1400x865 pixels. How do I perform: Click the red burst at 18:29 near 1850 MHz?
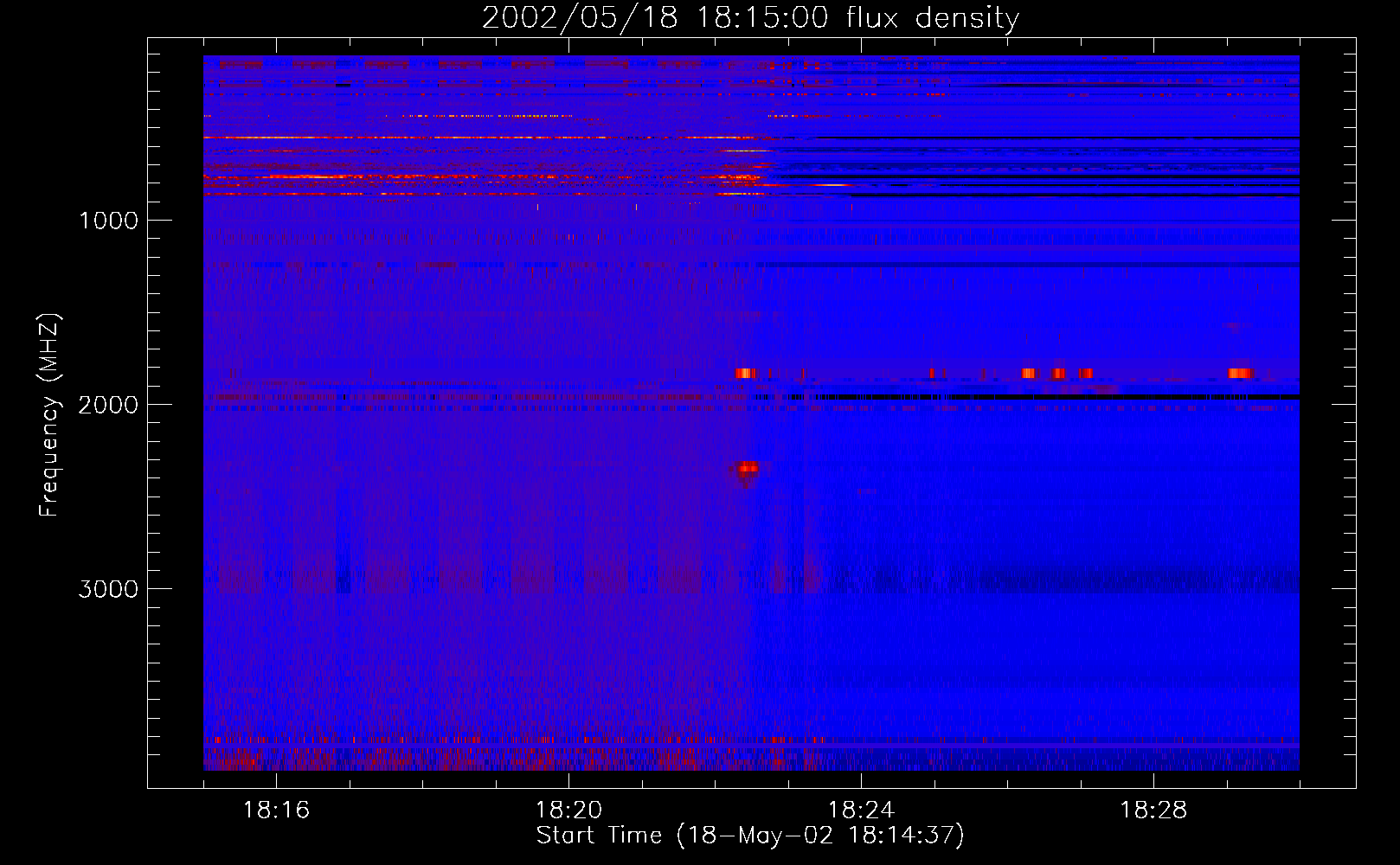point(1241,374)
